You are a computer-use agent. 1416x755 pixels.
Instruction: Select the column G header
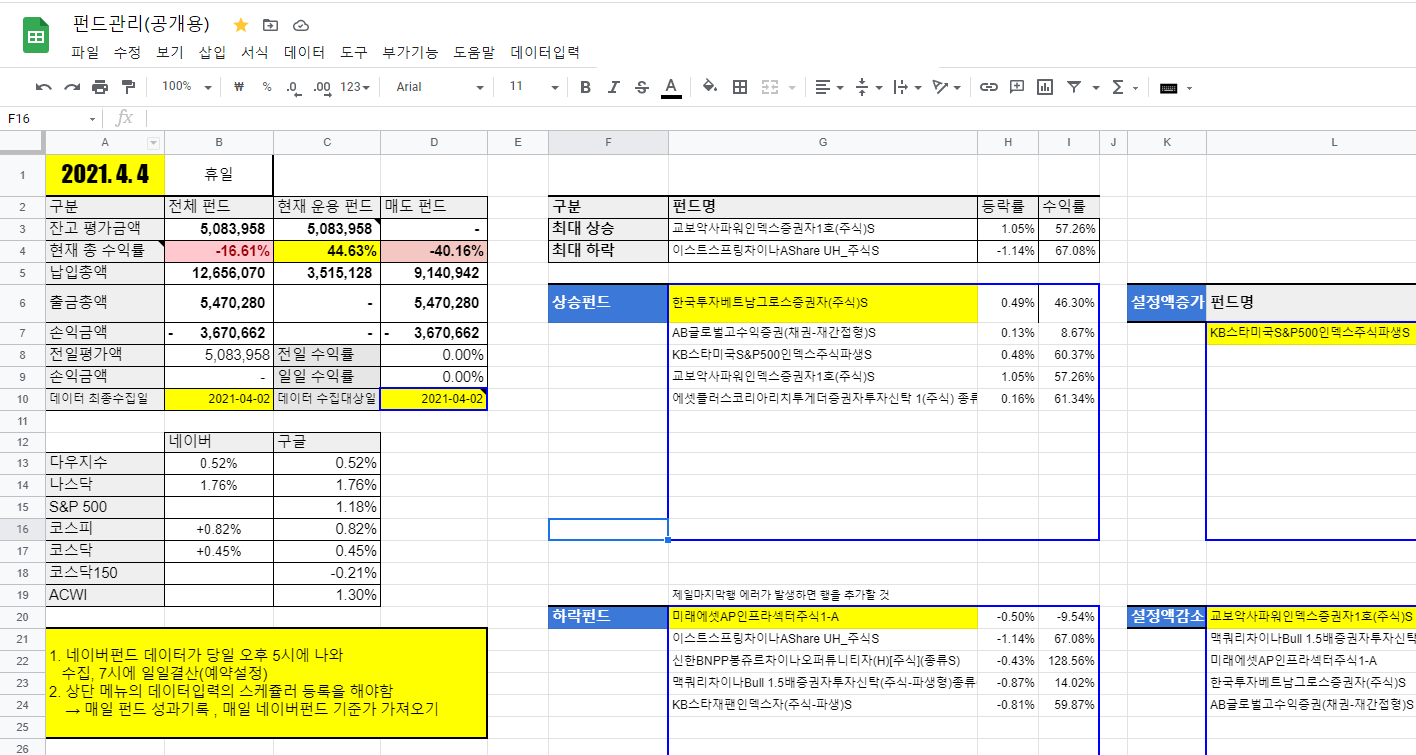tap(822, 143)
